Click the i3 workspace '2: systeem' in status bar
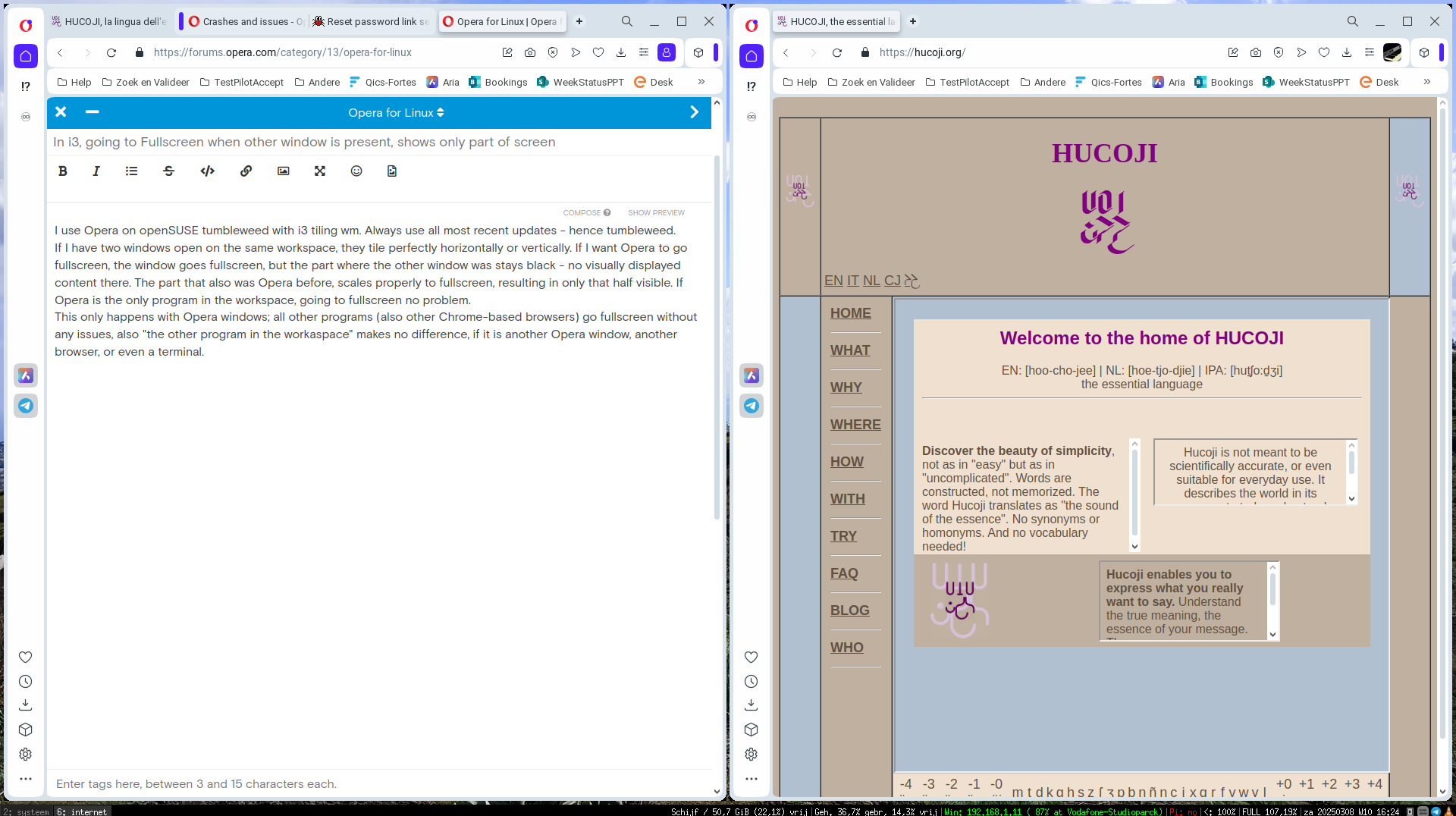1456x816 pixels. click(27, 811)
